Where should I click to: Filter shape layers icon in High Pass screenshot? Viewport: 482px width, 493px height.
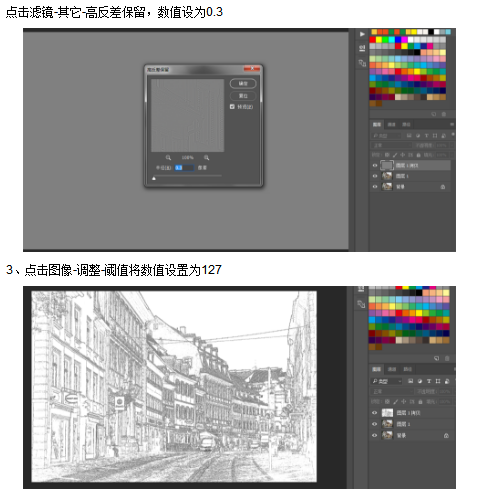[435, 136]
